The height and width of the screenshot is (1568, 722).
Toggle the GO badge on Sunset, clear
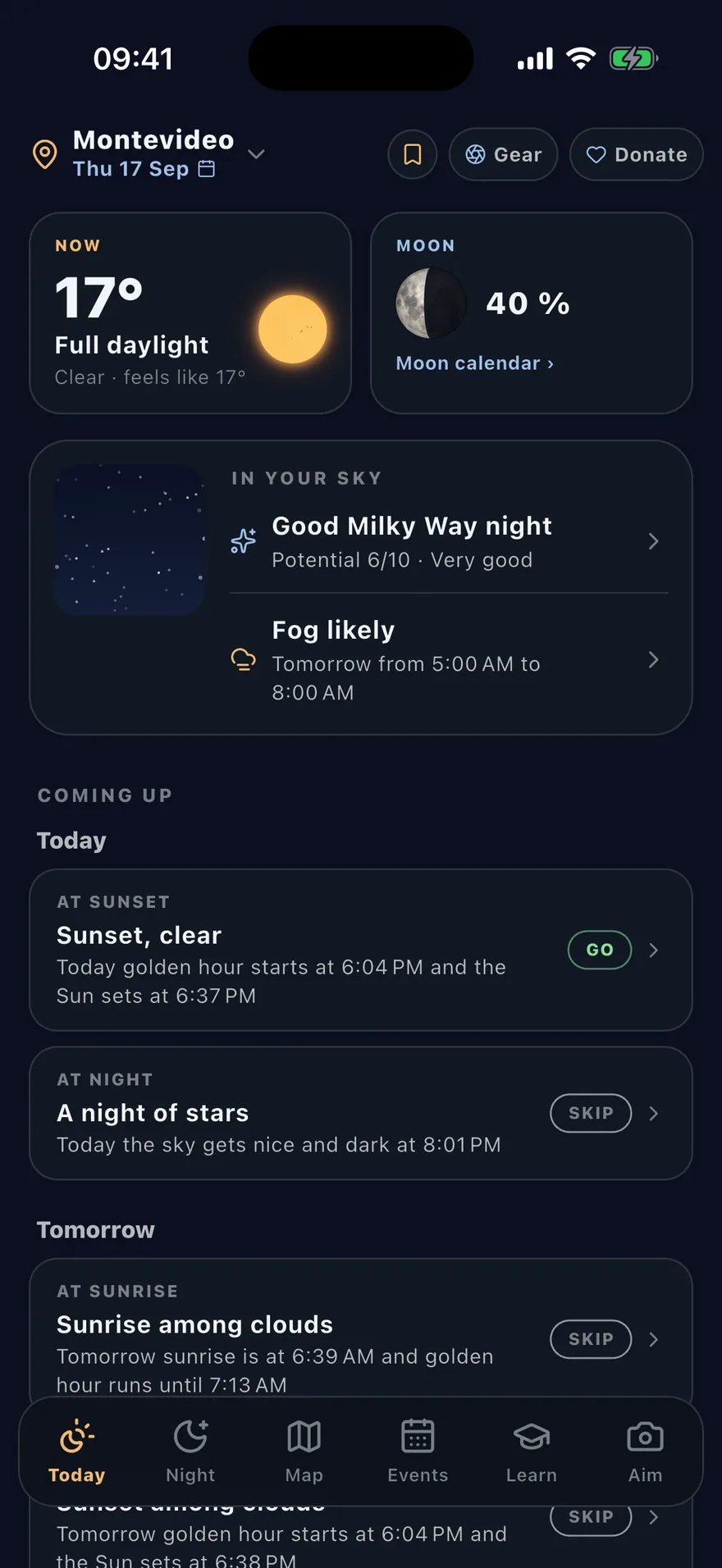click(600, 950)
